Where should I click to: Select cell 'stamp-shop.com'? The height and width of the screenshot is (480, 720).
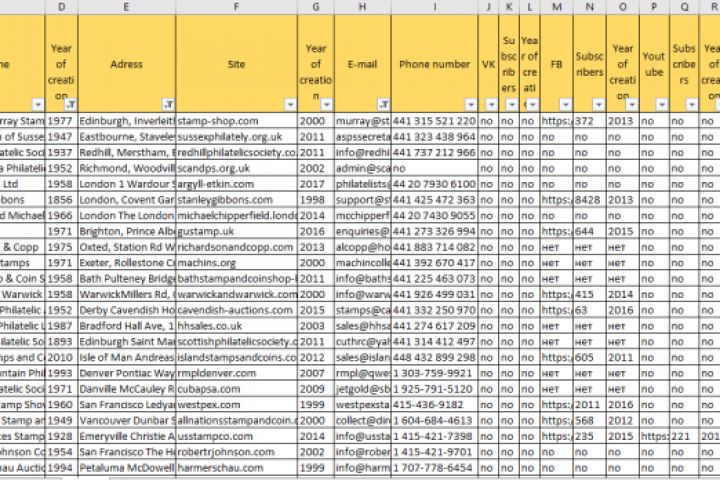(236, 121)
